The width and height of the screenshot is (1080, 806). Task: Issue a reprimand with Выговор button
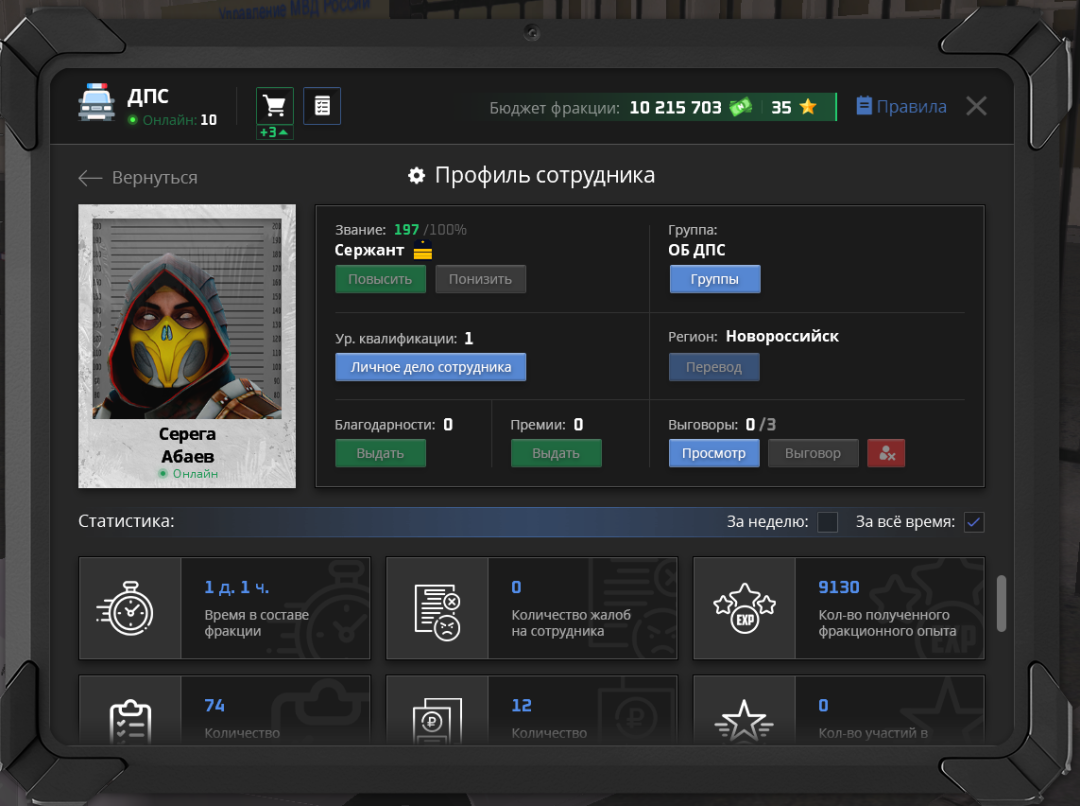[813, 453]
